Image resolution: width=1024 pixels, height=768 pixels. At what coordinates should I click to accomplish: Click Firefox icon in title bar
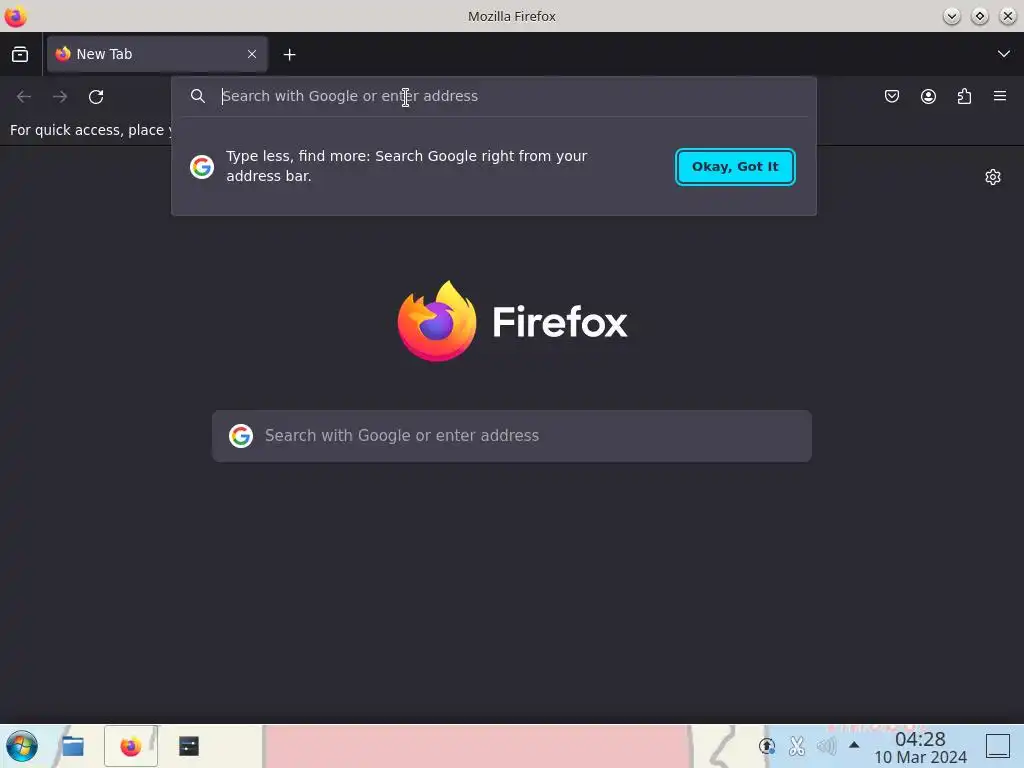coord(15,16)
